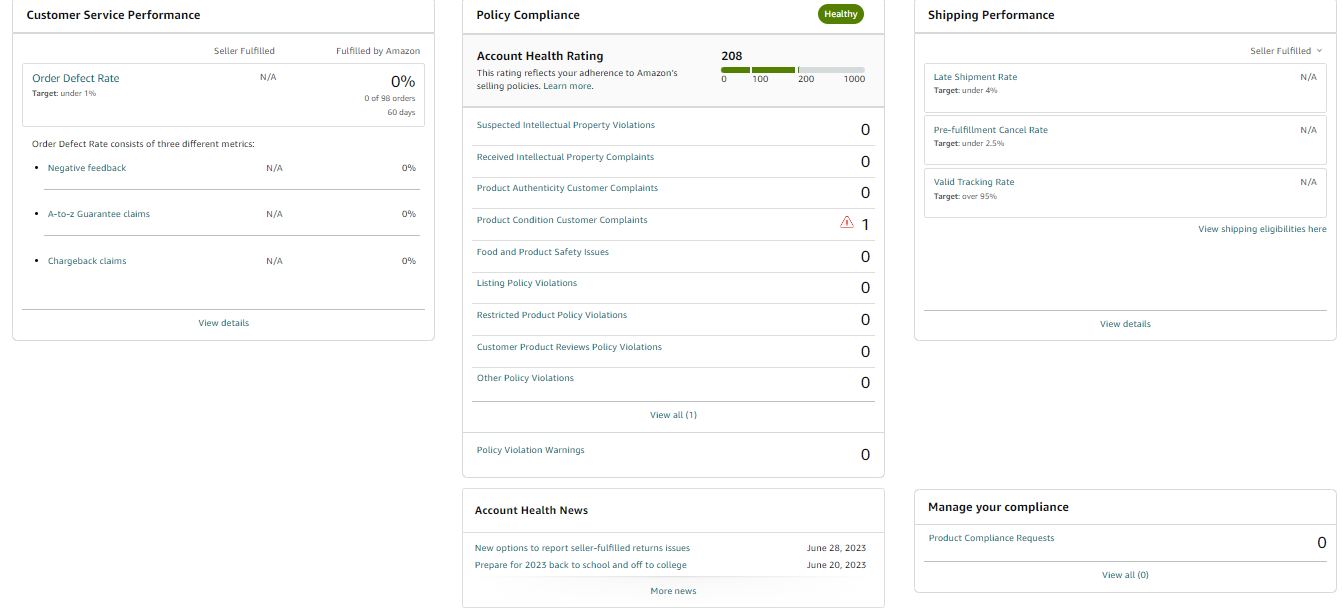Open Product Condition Customer Complaints
Screen dimensions: 1343x609
pyautogui.click(x=562, y=220)
